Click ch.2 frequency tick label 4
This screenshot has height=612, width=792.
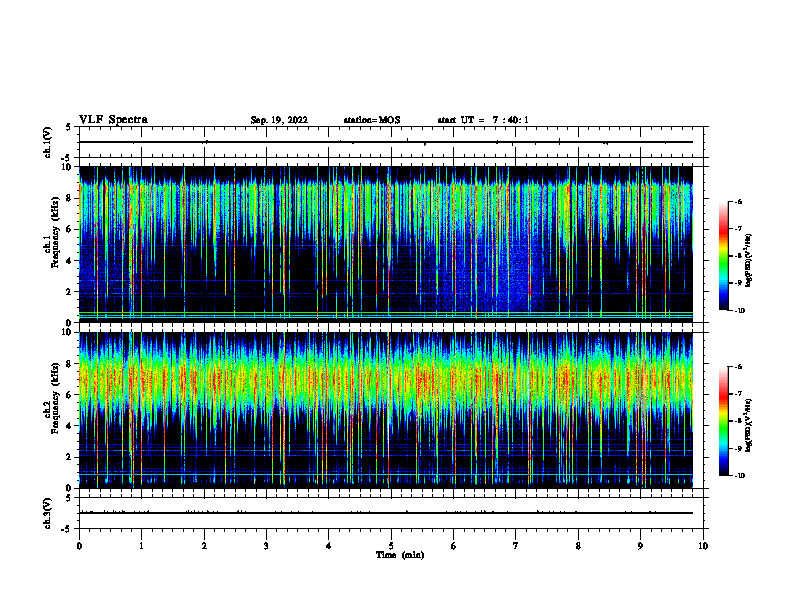(x=69, y=426)
